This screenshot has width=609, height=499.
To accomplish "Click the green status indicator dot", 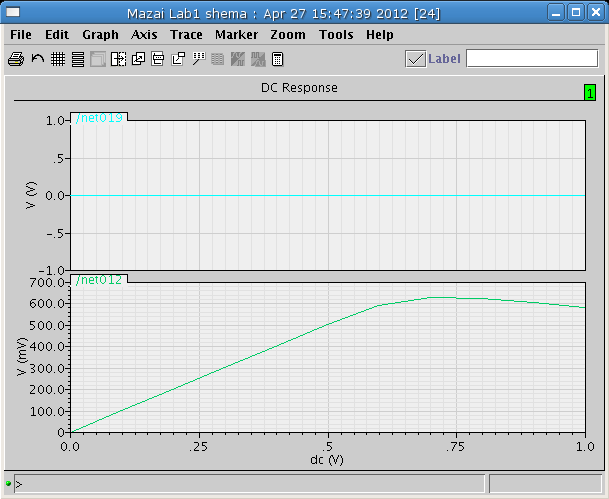I will pos(9,483).
